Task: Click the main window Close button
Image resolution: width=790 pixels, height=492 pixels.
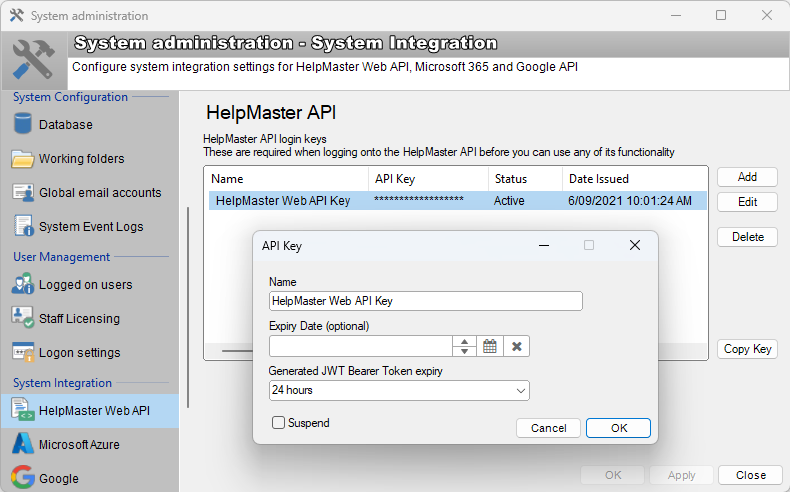Action: coord(750,475)
